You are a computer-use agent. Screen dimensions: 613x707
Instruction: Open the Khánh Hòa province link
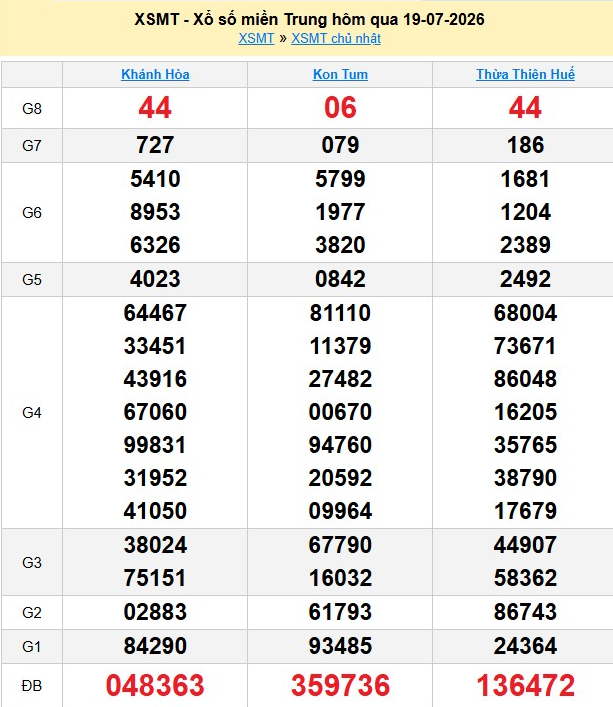click(x=155, y=74)
